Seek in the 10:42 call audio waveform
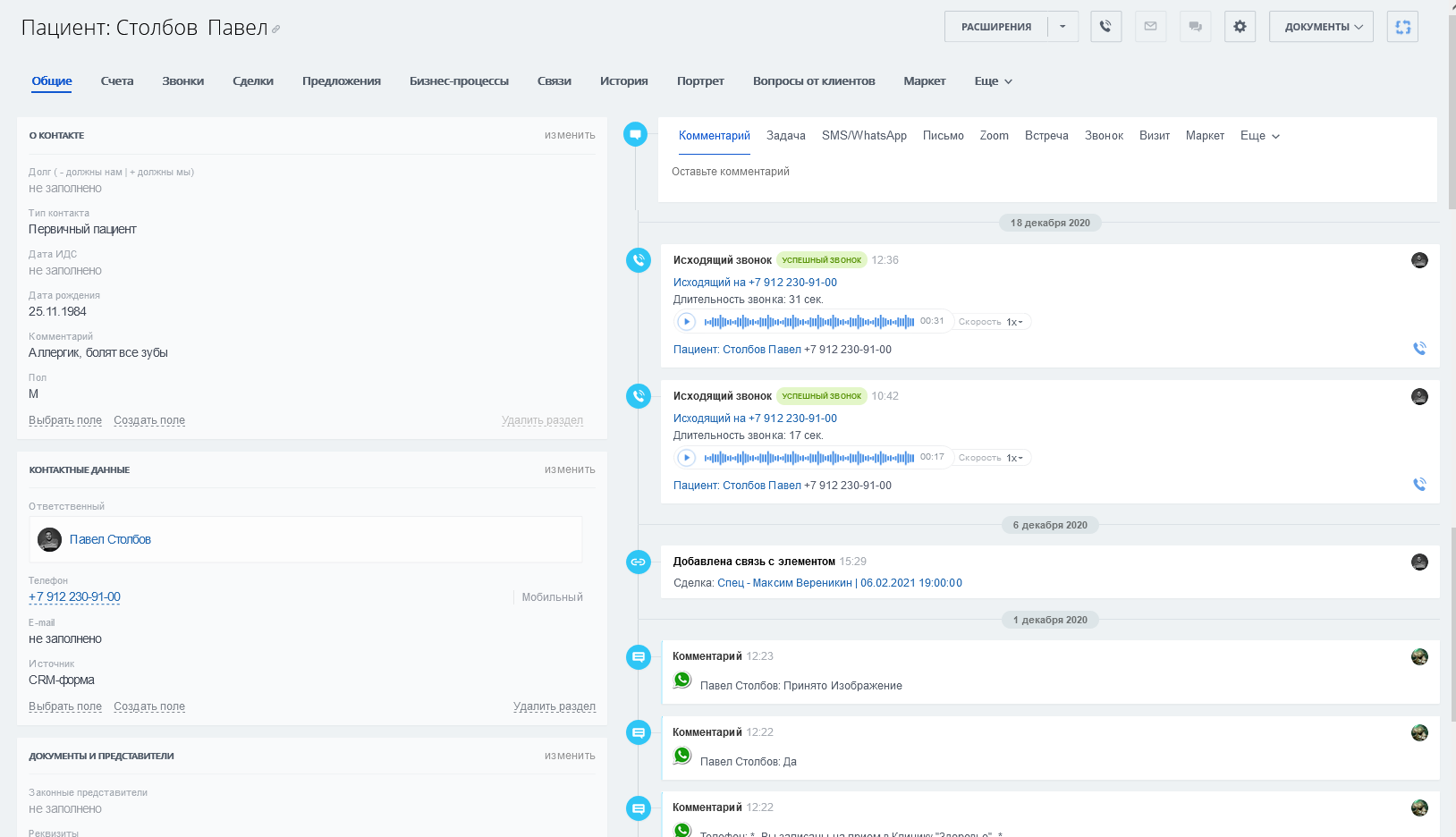 (x=808, y=458)
